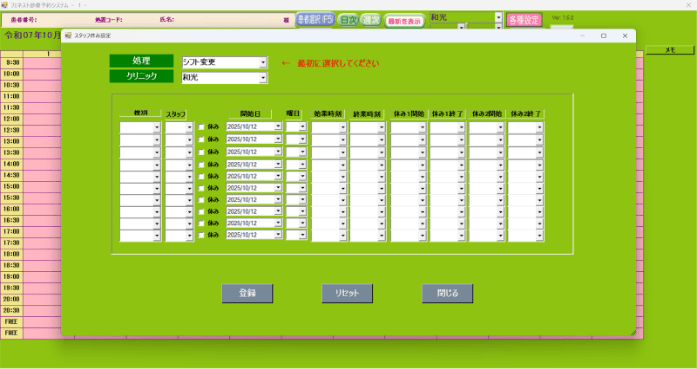Click the 職種 column header
697x369 pixels.
(x=140, y=113)
